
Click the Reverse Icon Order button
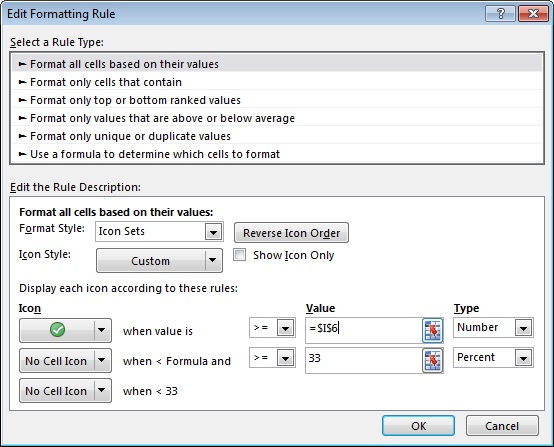(x=291, y=233)
